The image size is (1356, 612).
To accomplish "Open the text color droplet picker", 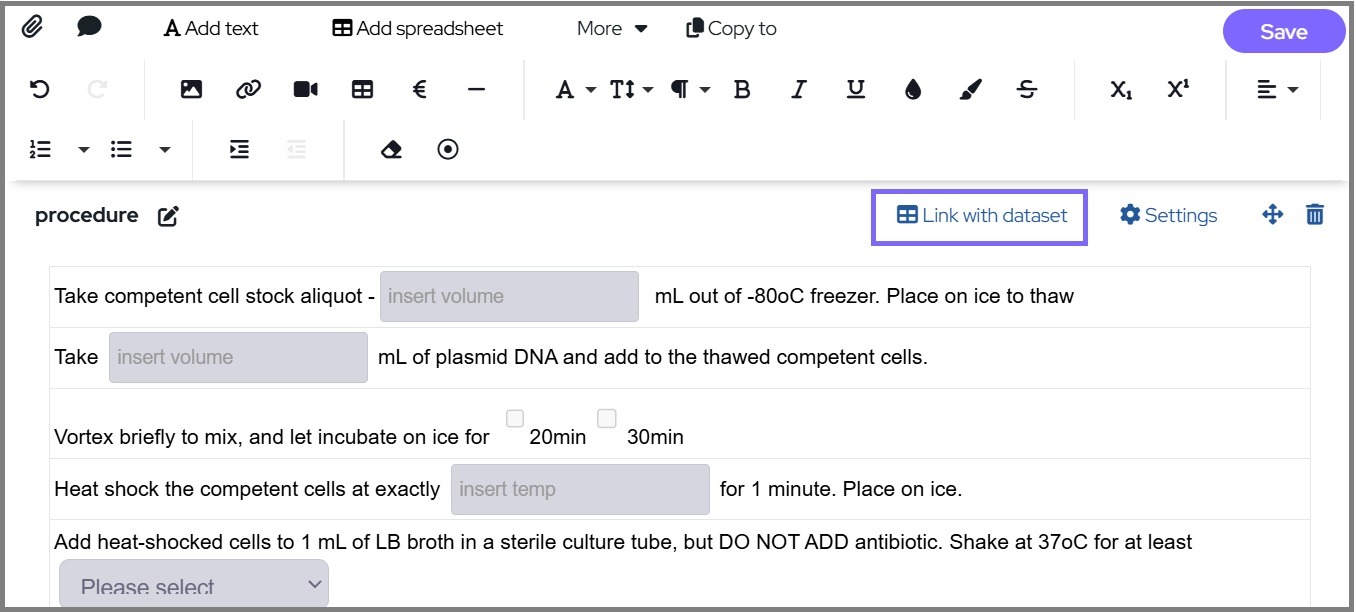I will 912,90.
